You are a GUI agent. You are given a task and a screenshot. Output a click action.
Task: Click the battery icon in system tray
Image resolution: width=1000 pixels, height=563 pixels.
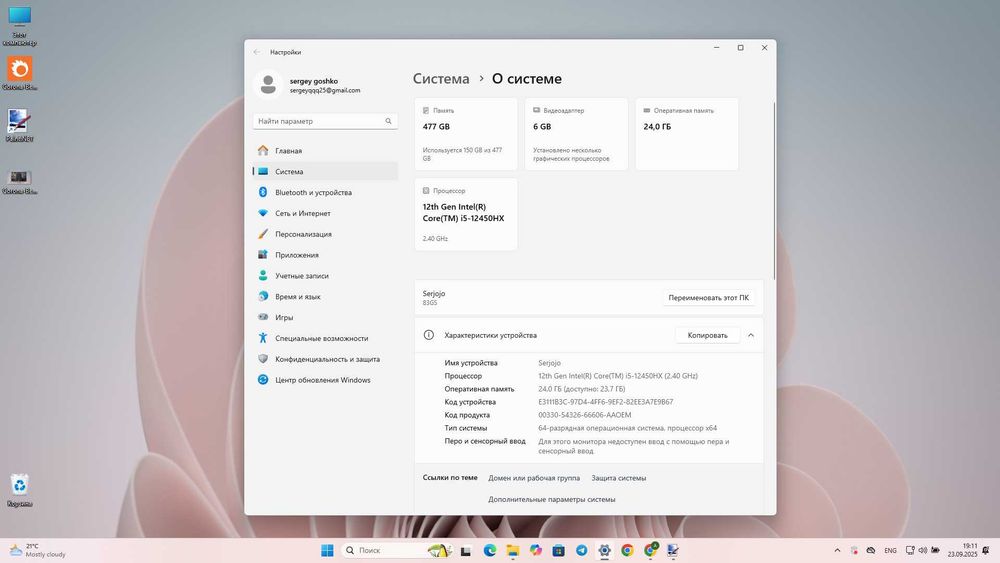pyautogui.click(x=936, y=550)
